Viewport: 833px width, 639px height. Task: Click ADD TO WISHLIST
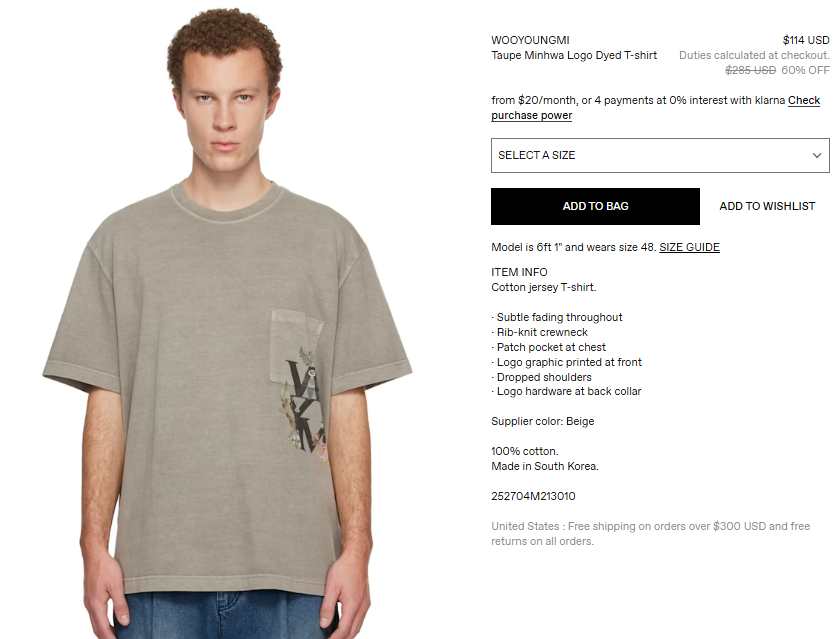pos(767,206)
